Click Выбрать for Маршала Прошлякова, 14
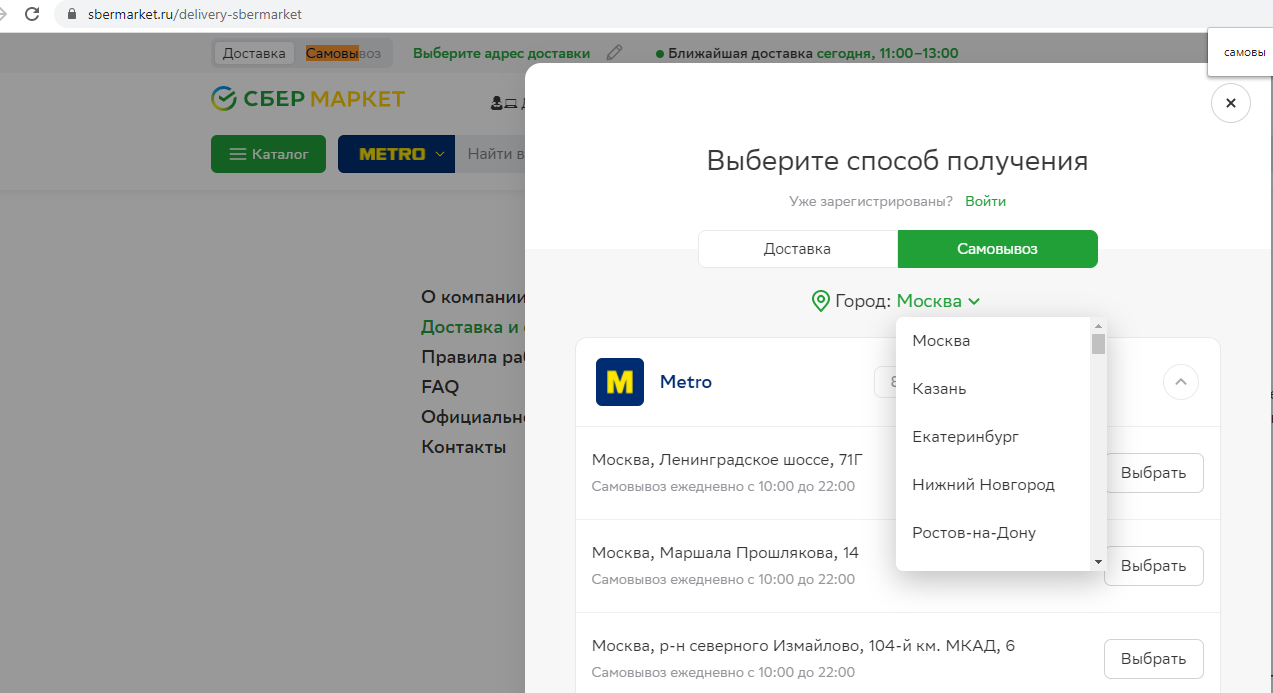 pos(1153,565)
